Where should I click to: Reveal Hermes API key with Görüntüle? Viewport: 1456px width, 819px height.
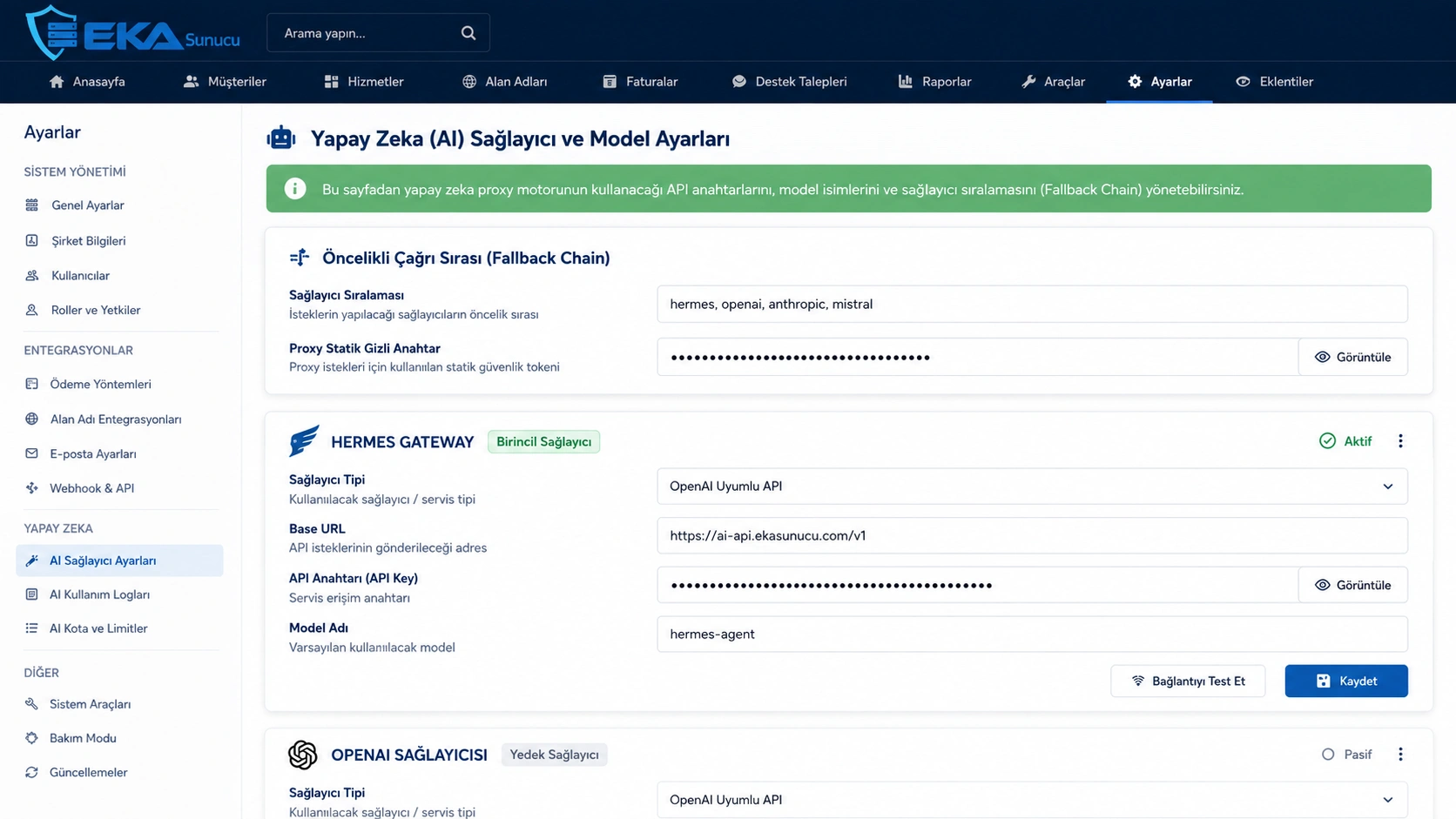[x=1352, y=585]
